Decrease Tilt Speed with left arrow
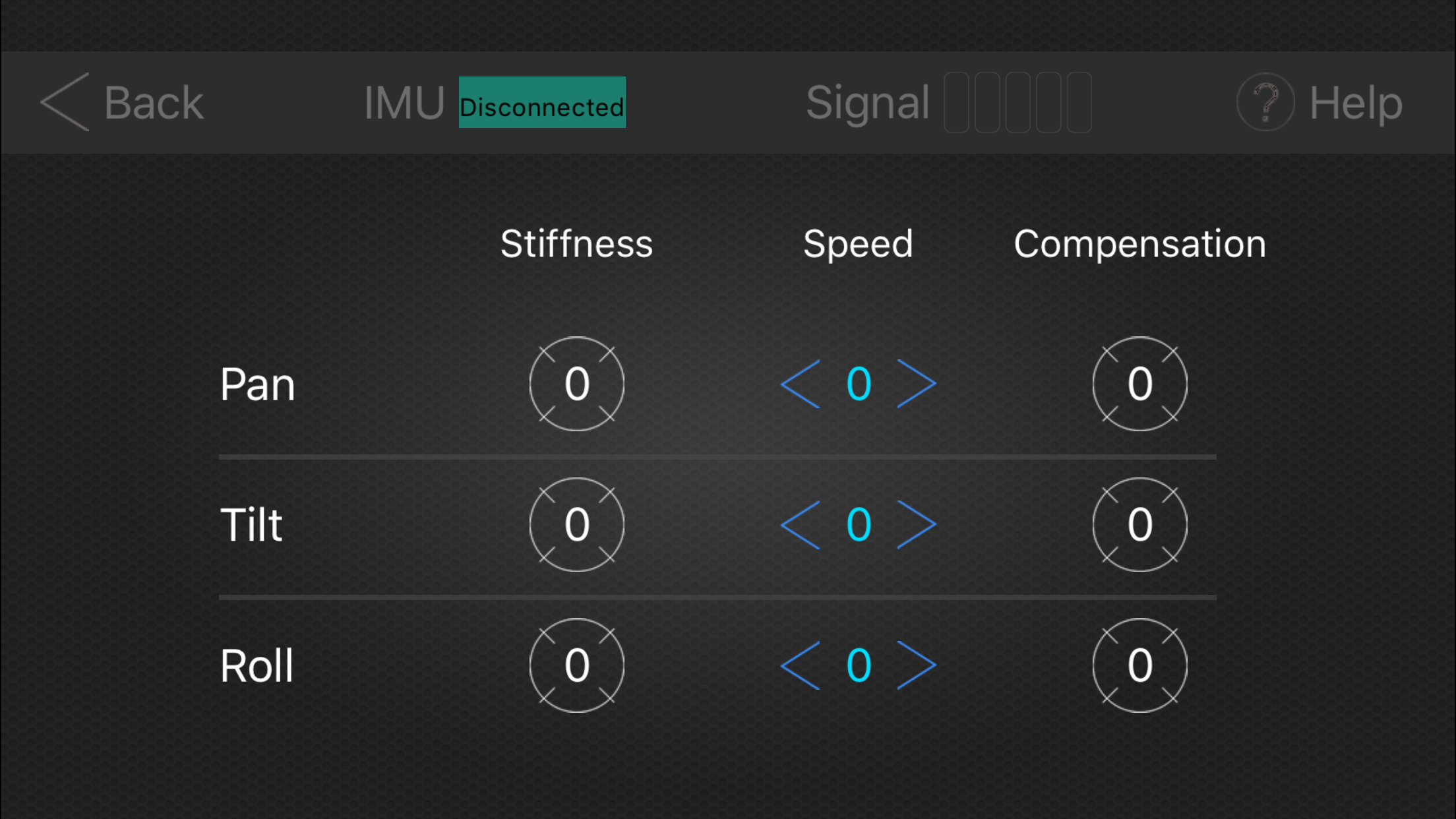The width and height of the screenshot is (1456, 819). (x=800, y=525)
